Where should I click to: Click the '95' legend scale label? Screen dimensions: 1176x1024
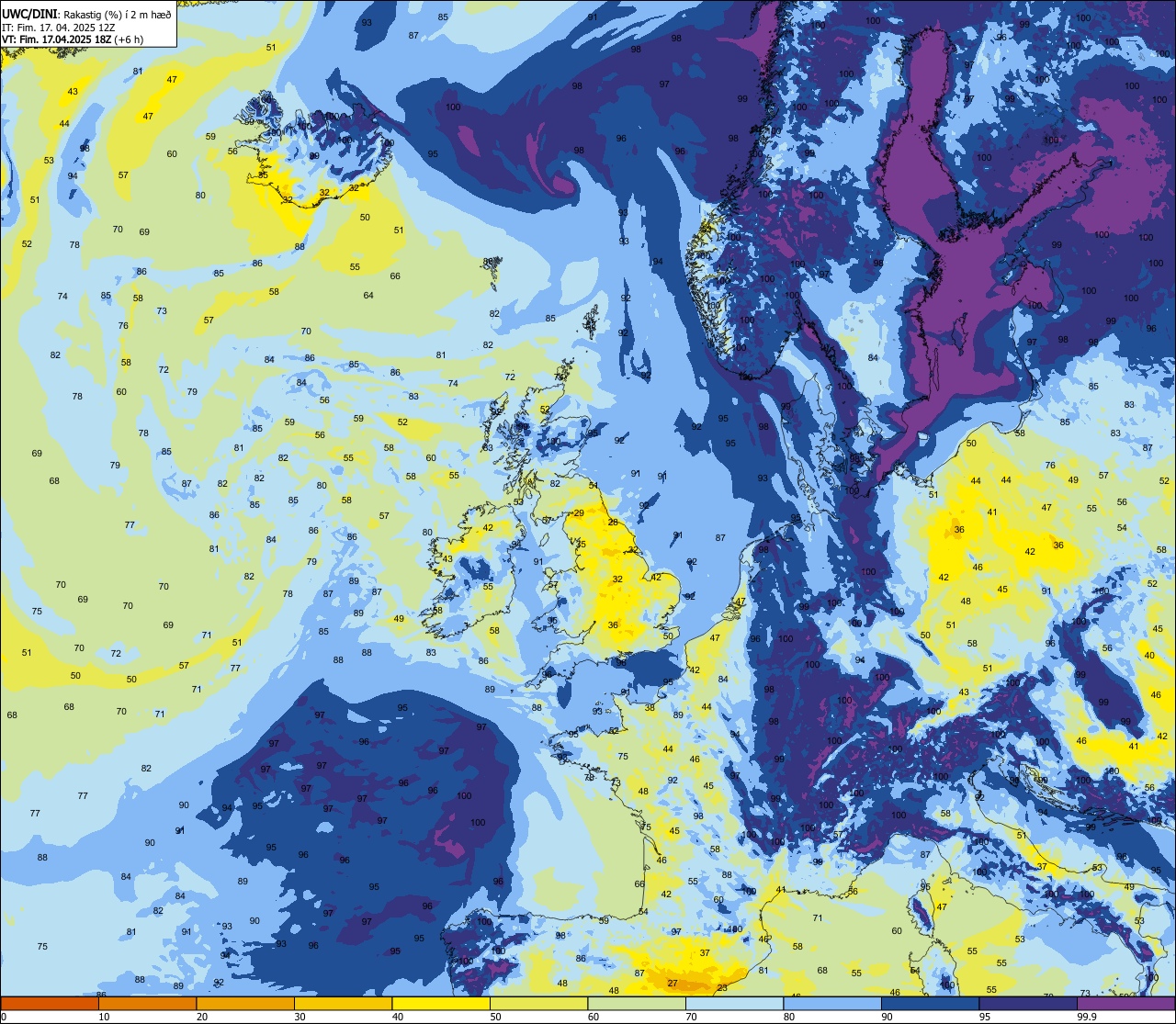[x=985, y=1017]
